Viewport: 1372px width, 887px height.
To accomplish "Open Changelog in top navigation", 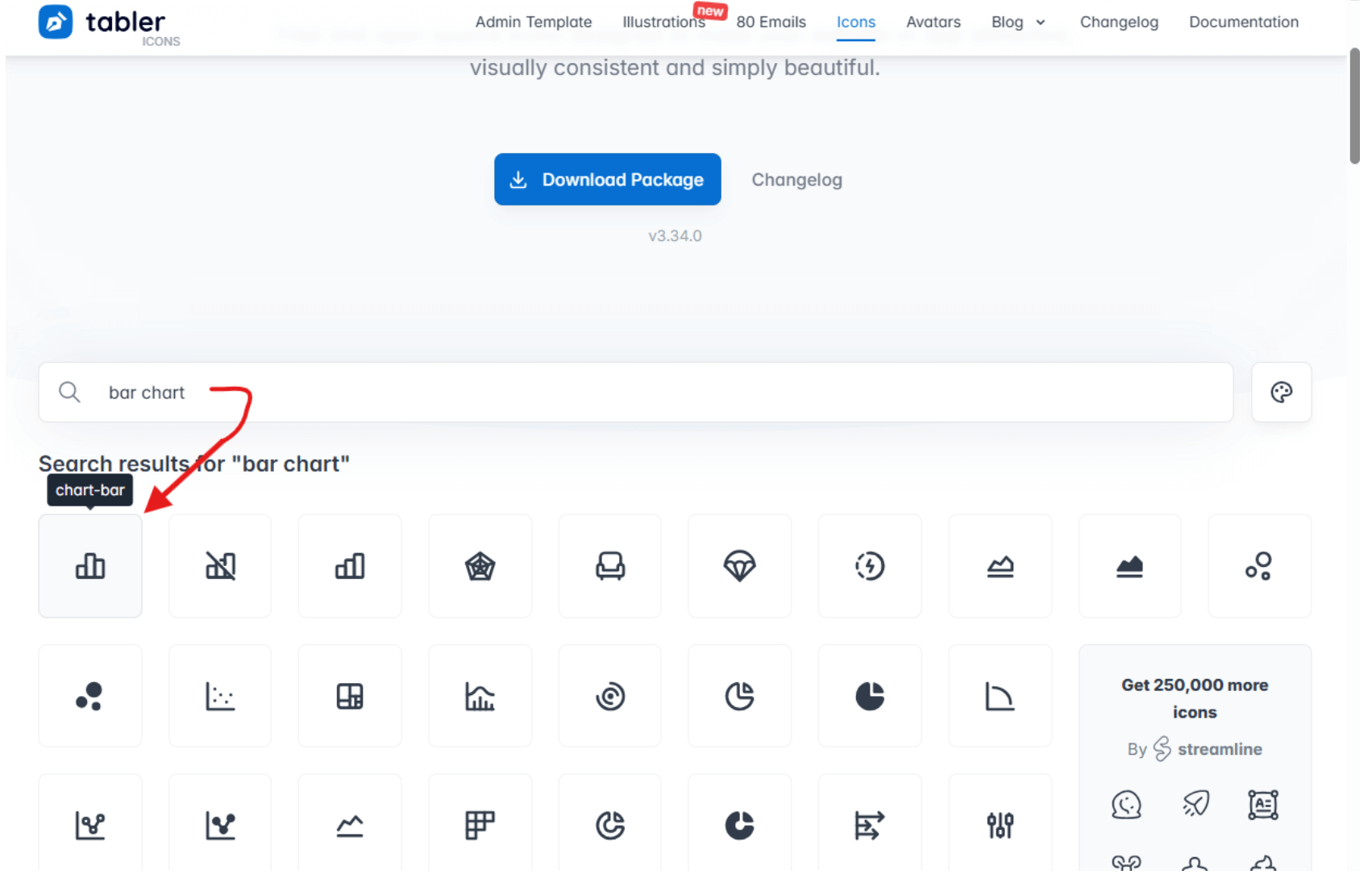I will (1119, 22).
